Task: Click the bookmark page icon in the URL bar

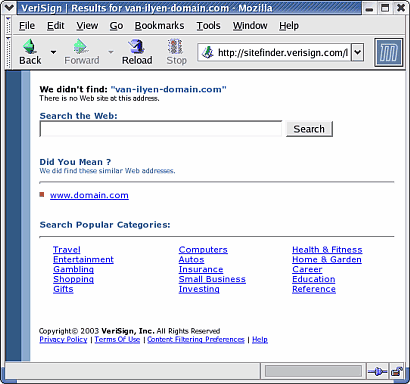Action: [208, 52]
